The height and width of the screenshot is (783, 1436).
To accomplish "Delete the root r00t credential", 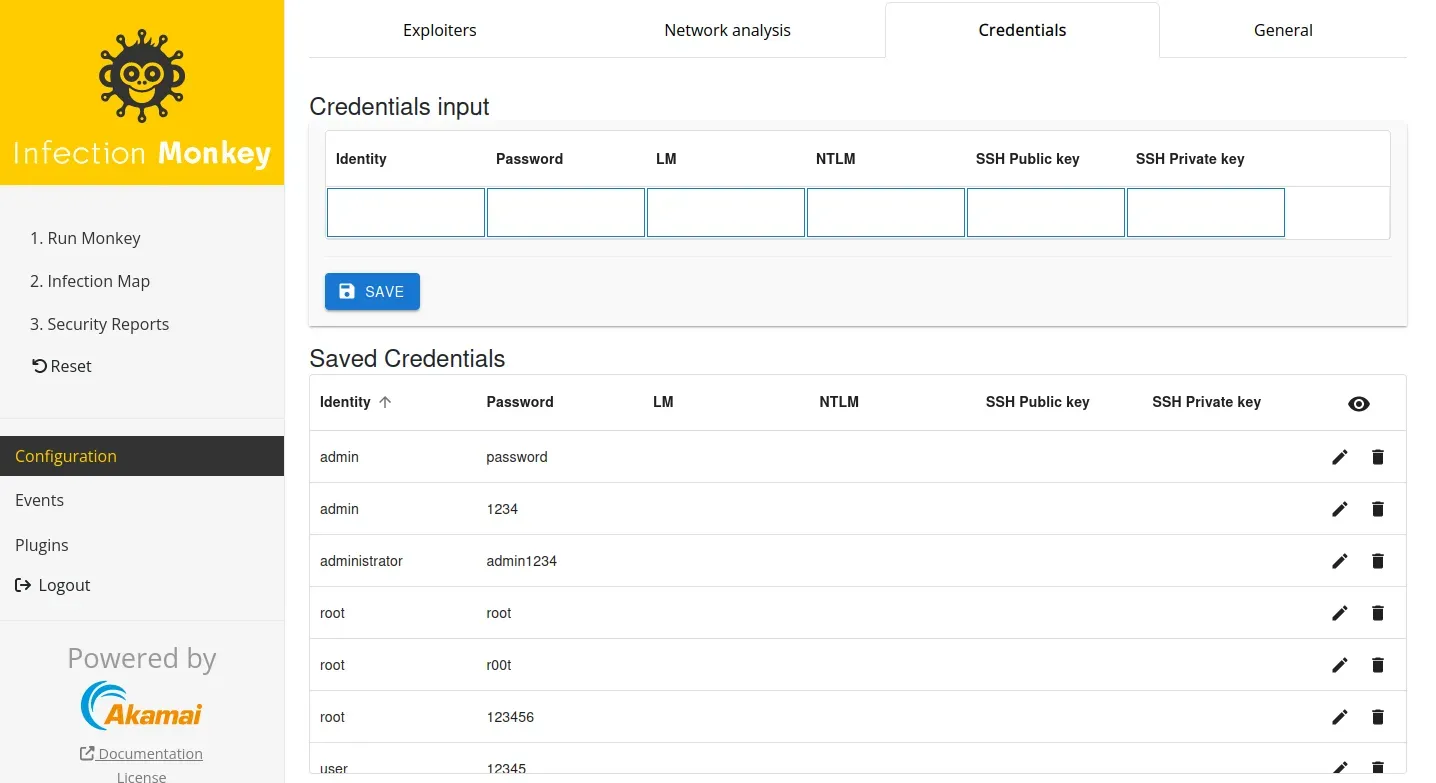I will (x=1377, y=665).
